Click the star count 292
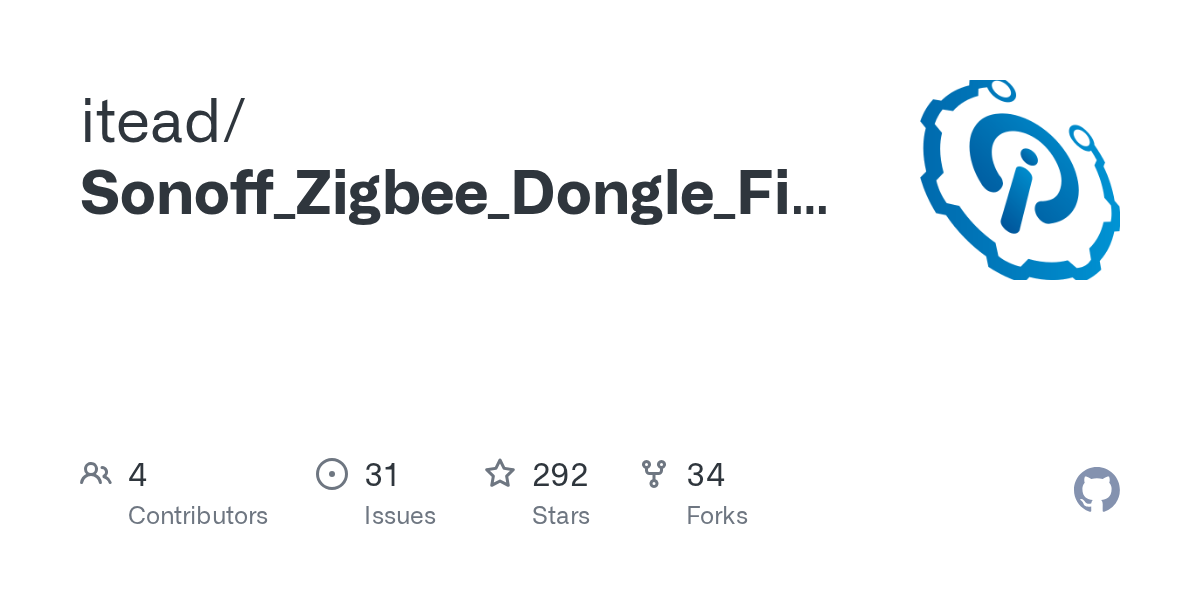 tap(560, 475)
